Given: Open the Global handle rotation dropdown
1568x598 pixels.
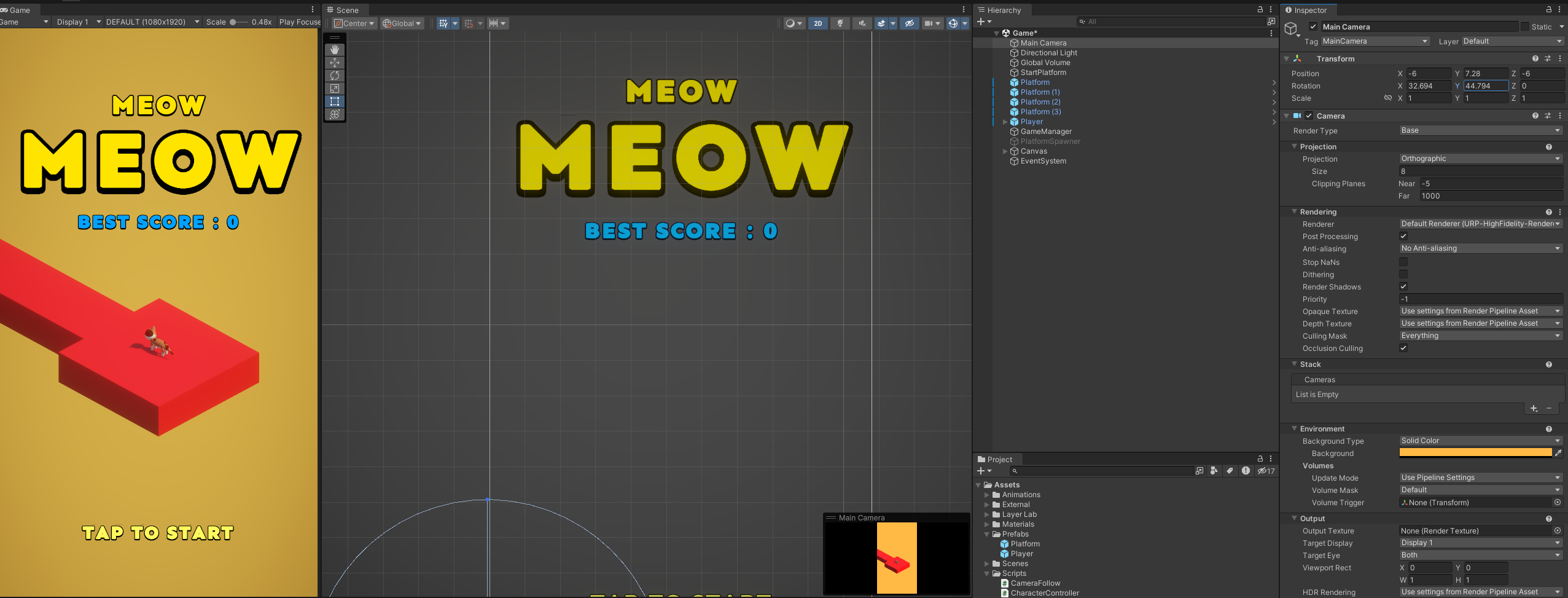Looking at the screenshot, I should coord(402,23).
